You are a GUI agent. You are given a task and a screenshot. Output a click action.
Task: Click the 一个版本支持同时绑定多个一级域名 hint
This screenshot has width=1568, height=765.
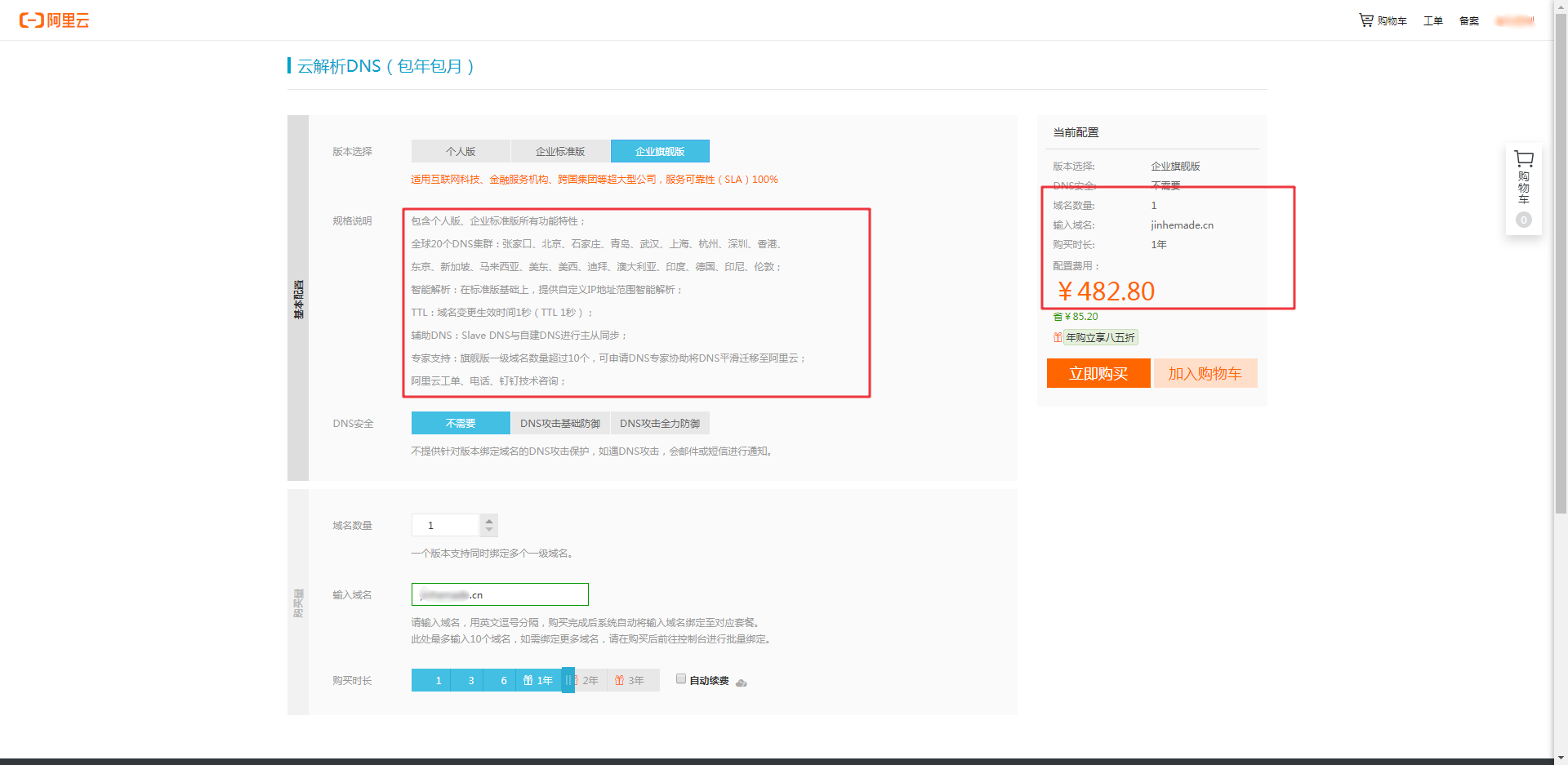point(492,554)
